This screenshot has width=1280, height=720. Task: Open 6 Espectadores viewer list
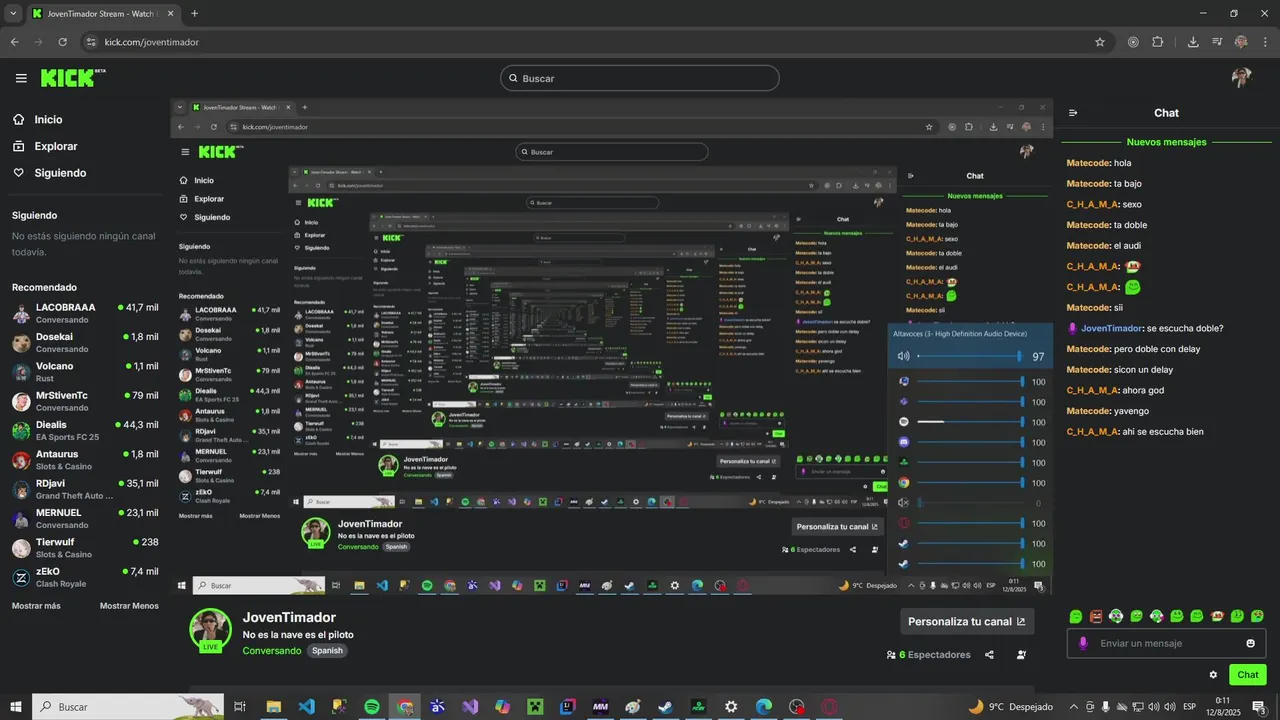[x=928, y=655]
